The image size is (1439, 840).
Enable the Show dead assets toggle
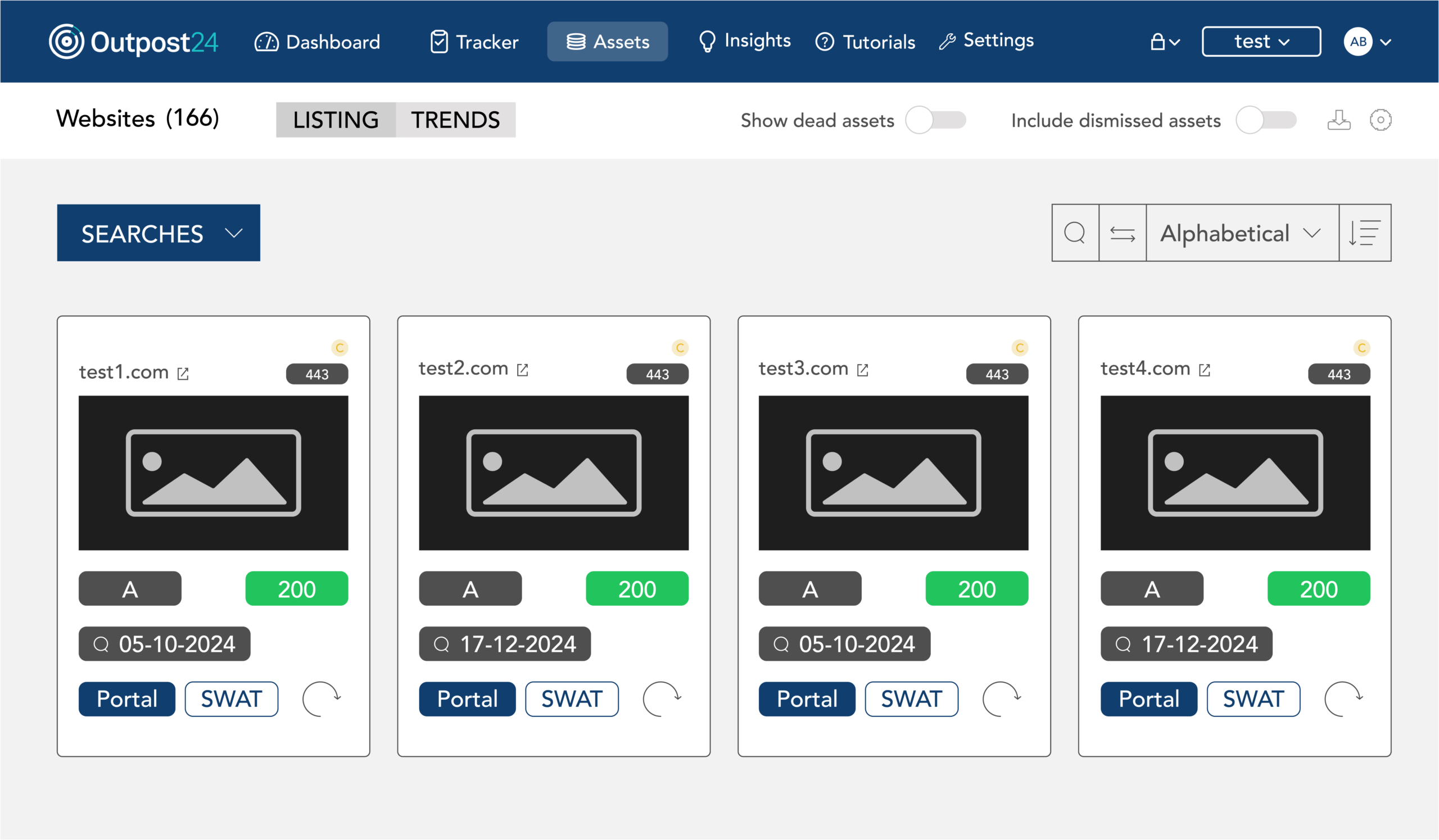935,120
